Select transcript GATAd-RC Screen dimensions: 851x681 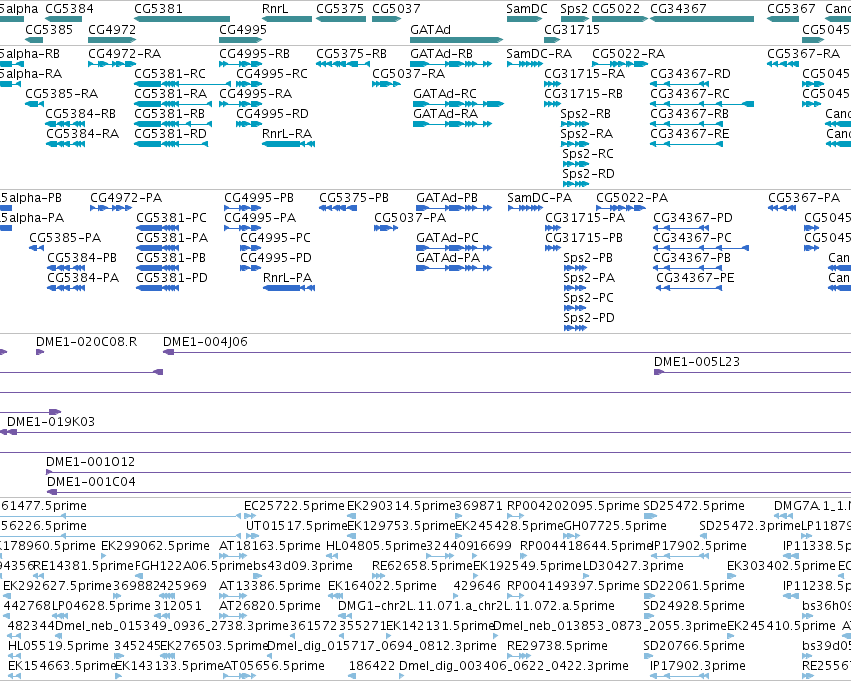[x=445, y=94]
